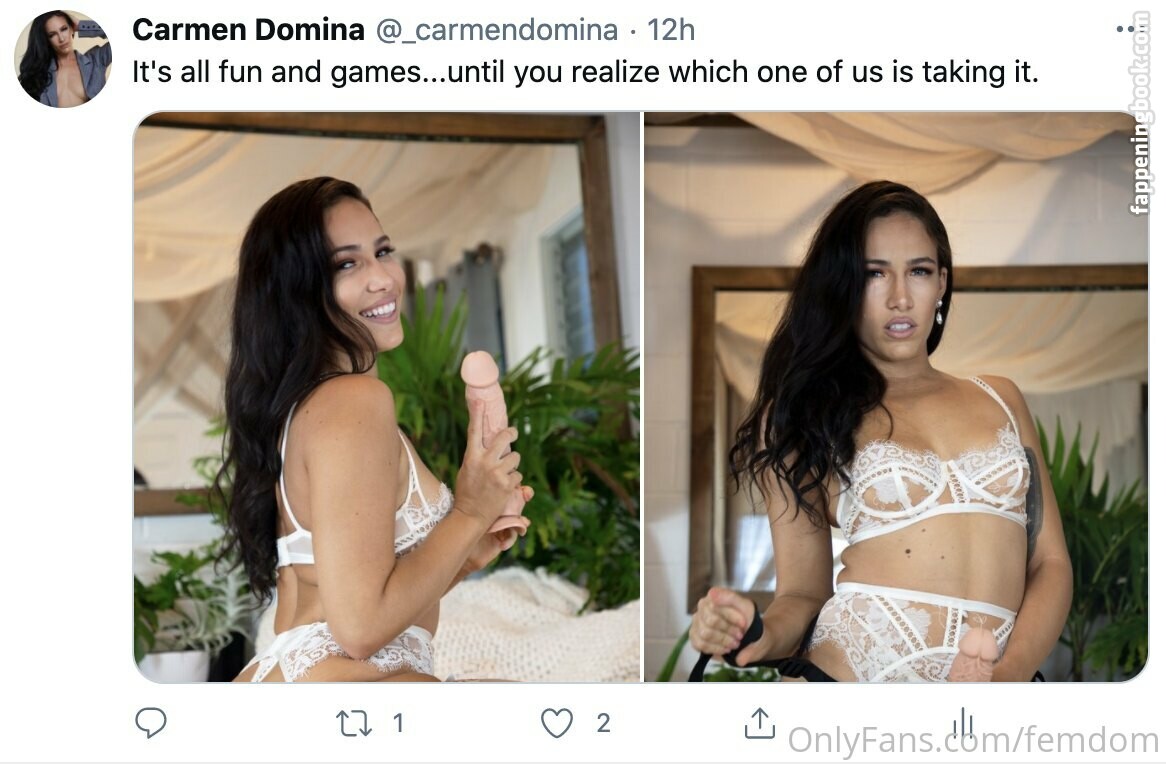This screenshot has height=766, width=1166.
Task: Click empty space beside the reply icon
Action: pos(245,723)
